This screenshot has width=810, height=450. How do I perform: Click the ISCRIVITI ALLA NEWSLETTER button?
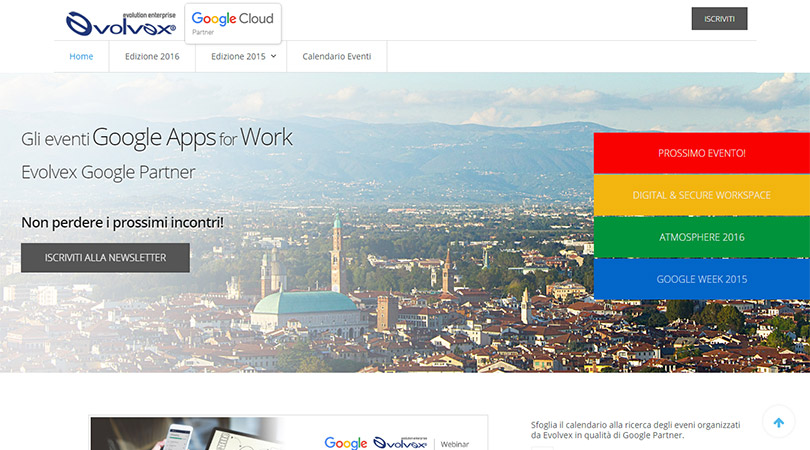[105, 258]
